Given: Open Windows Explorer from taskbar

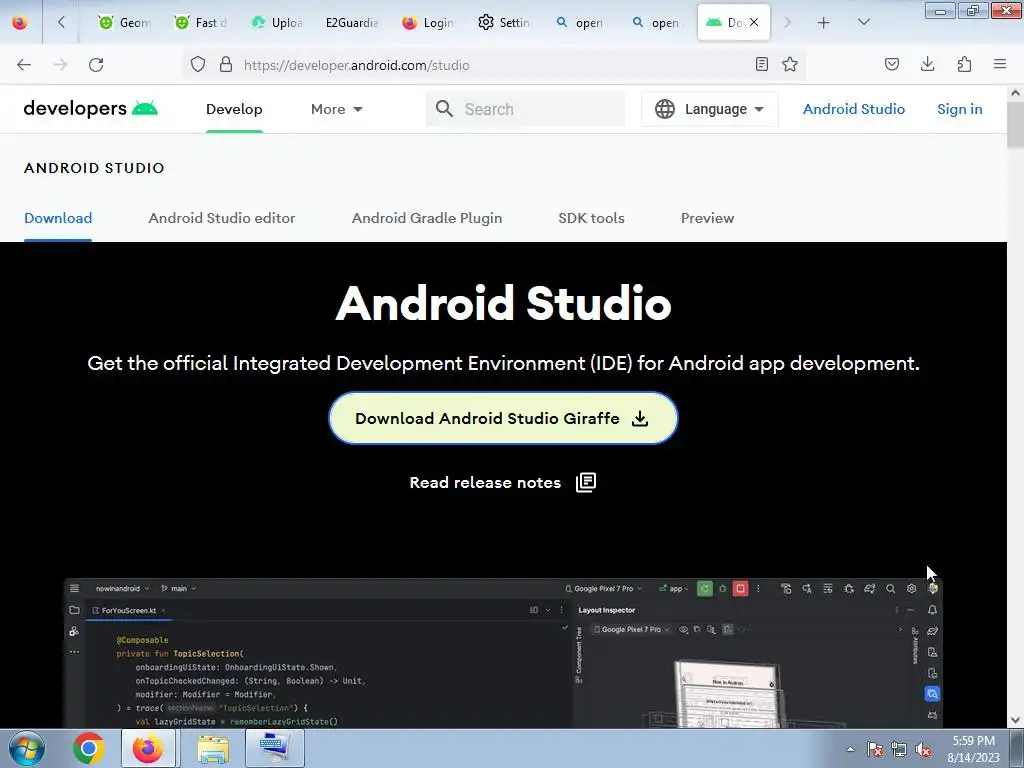Looking at the screenshot, I should 213,748.
